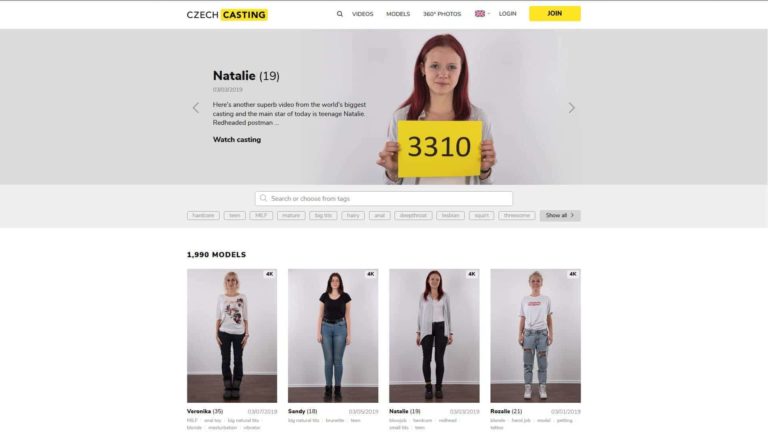768x432 pixels.
Task: Click the Czech Casting logo
Action: point(227,15)
